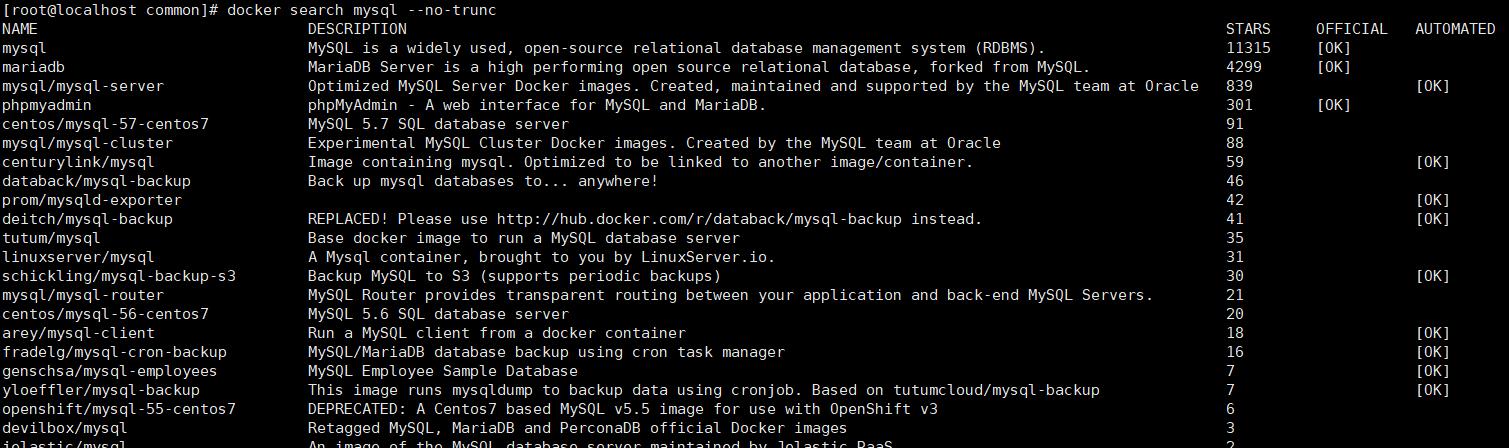Click the [OK] automated mark for arey/mysql-client
The image size is (1509, 448).
click(x=1433, y=333)
